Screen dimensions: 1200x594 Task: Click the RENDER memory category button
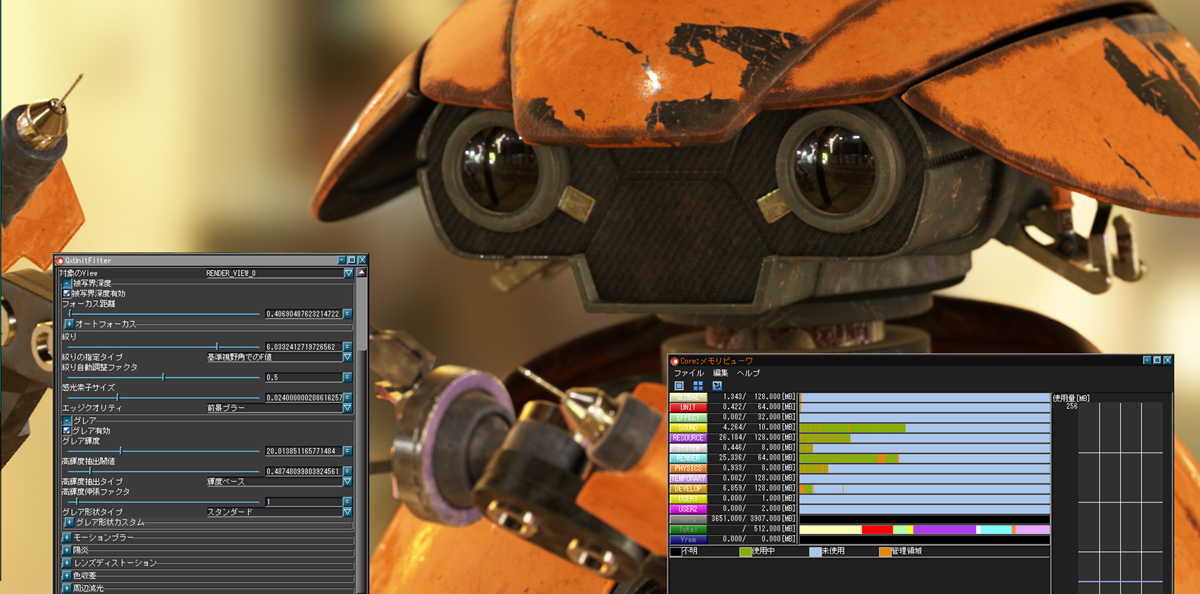coord(688,458)
